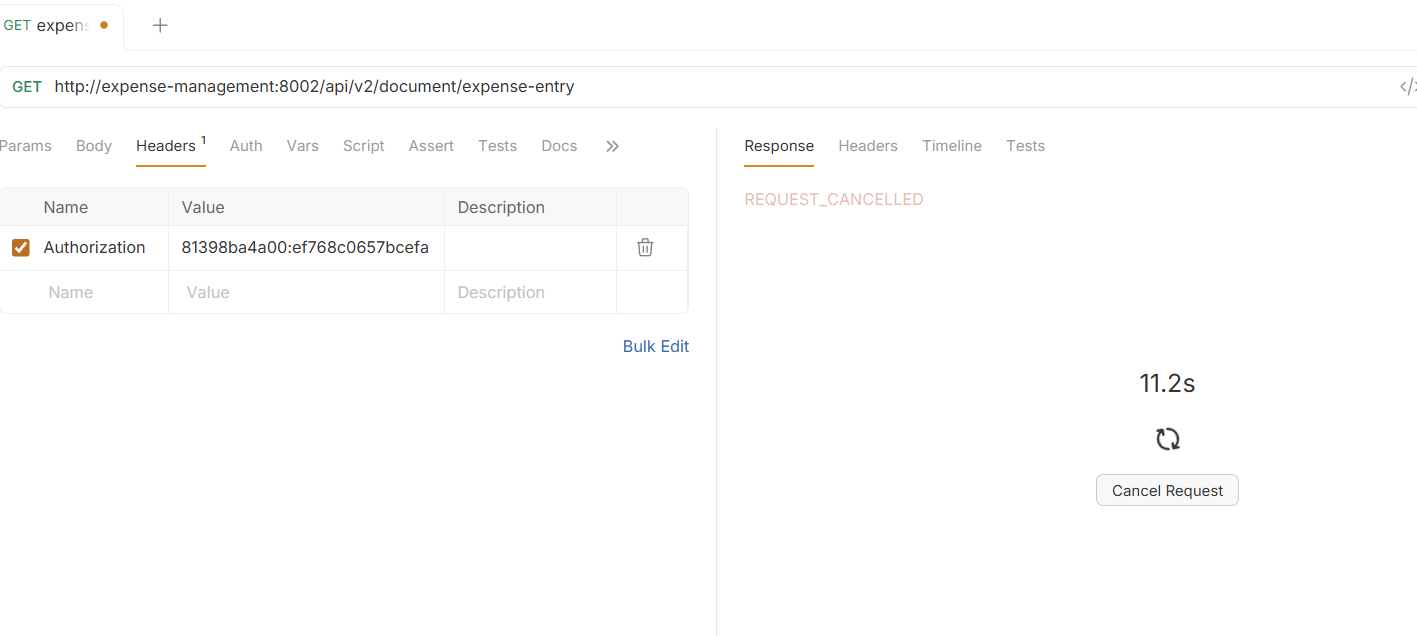Image resolution: width=1417 pixels, height=636 pixels.
Task: Open generate code icon beside URL
Action: pyautogui.click(x=1407, y=87)
